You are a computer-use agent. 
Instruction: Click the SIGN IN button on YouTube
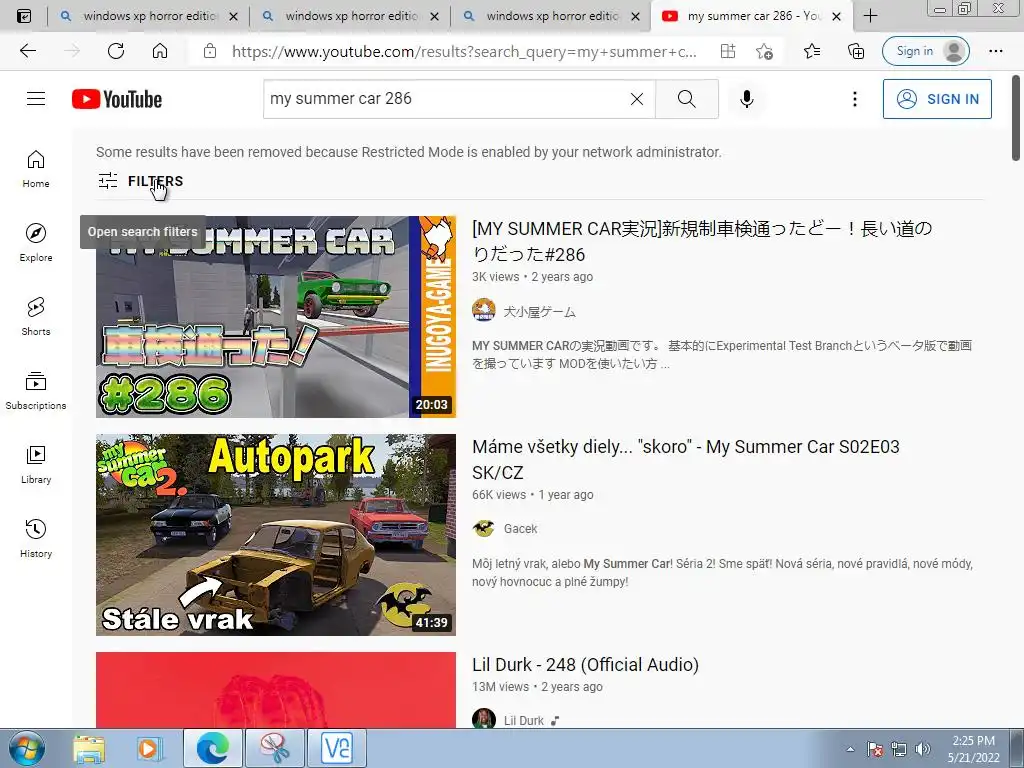pos(937,99)
